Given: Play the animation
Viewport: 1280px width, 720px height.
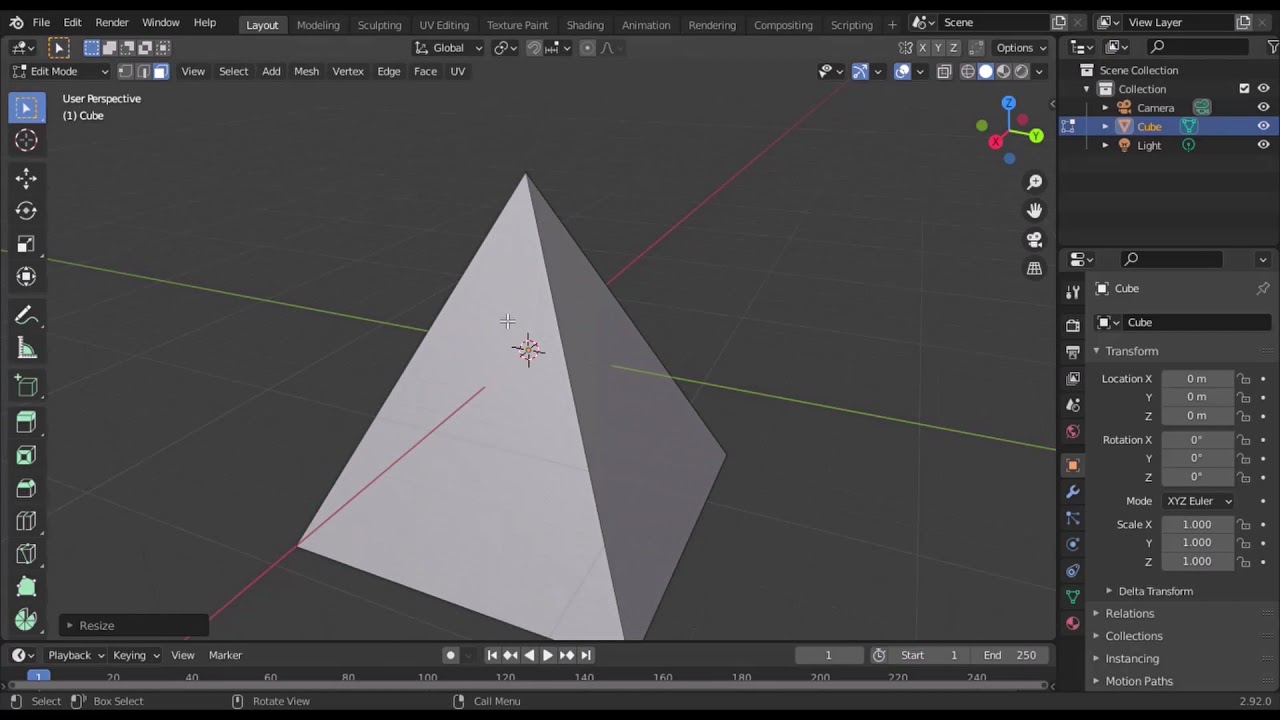Looking at the screenshot, I should pos(547,655).
